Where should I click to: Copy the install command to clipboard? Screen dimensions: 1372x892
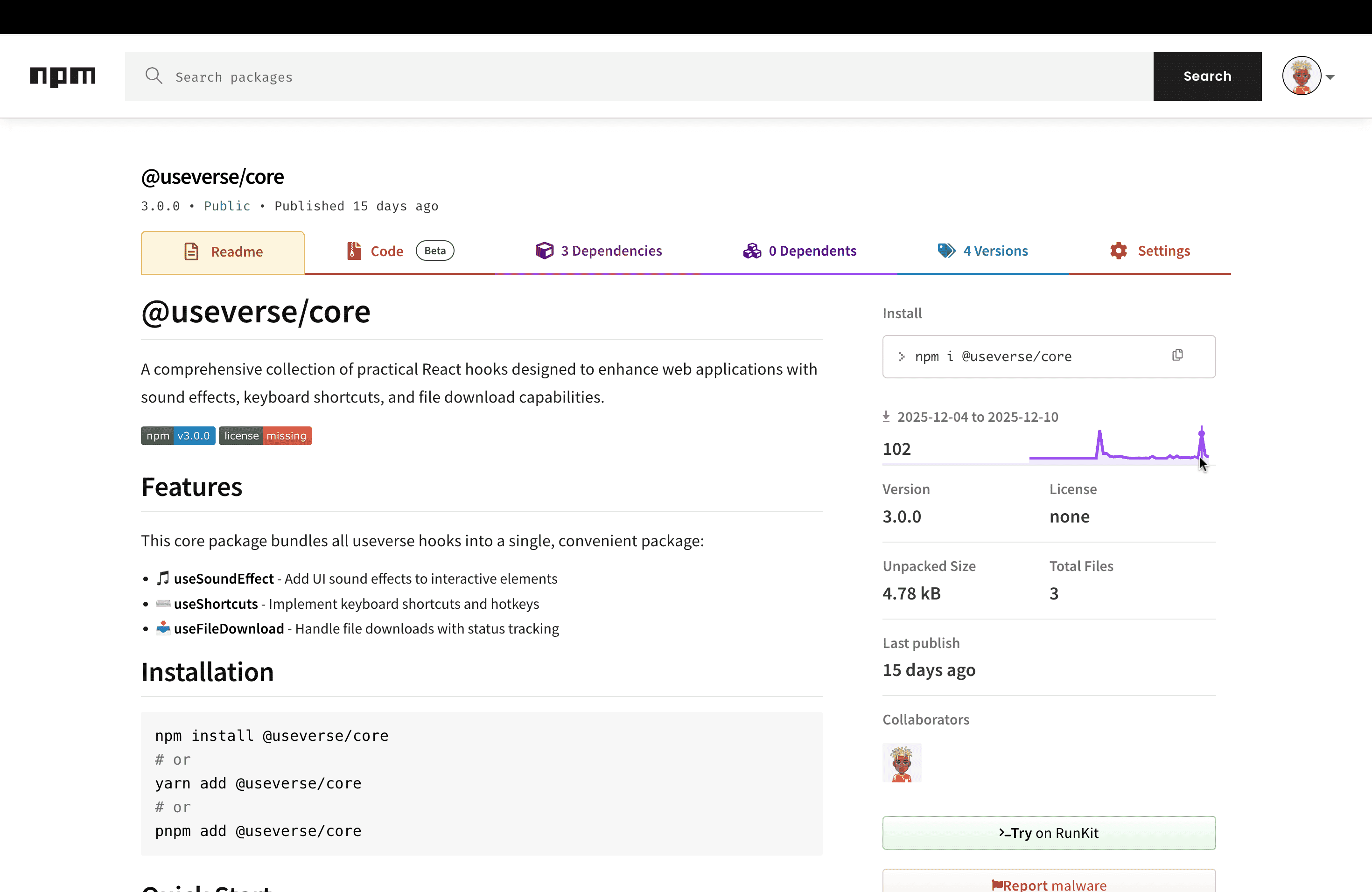(x=1177, y=355)
